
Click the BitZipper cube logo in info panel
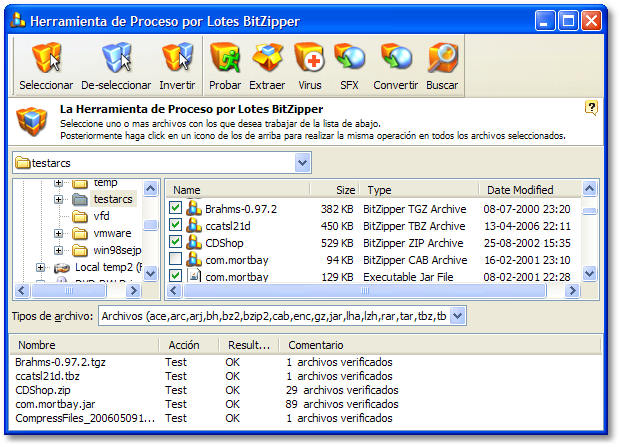32,121
